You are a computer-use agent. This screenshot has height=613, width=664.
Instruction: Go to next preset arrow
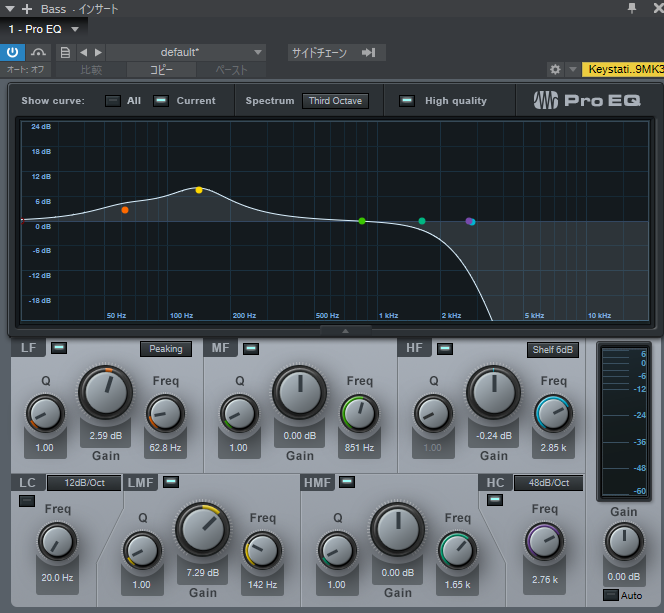(x=98, y=52)
